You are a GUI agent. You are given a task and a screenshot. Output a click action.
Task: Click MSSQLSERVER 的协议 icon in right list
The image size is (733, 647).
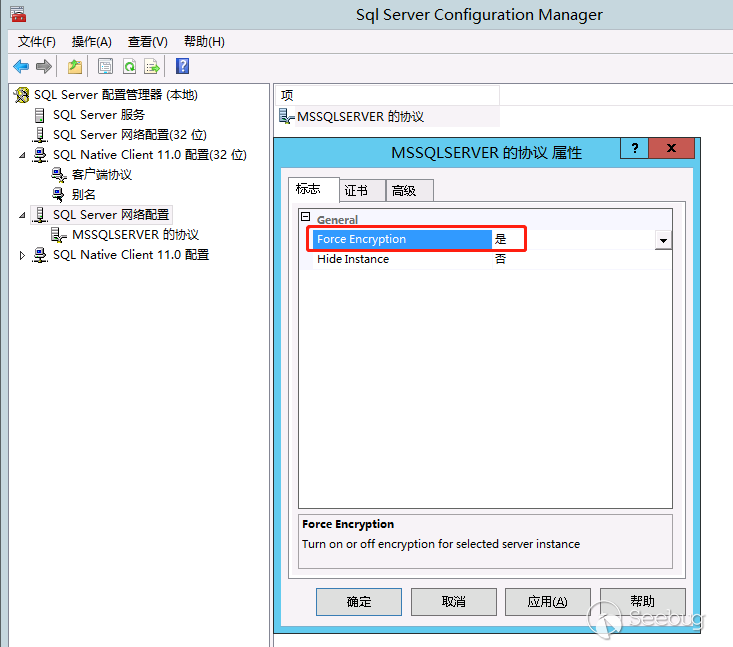[x=286, y=116]
